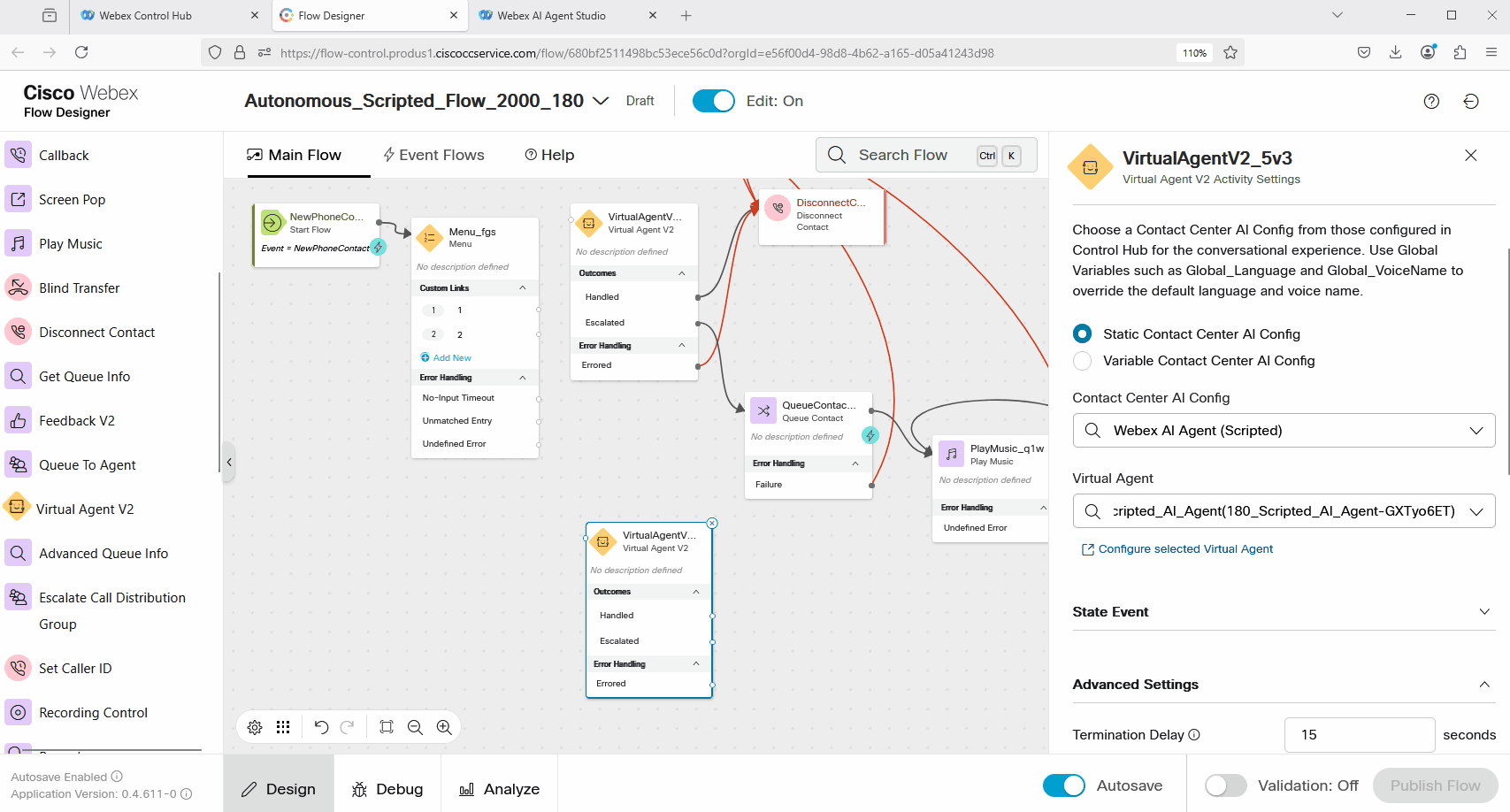Click the zoom in magnifier icon
The height and width of the screenshot is (812, 1510).
pyautogui.click(x=444, y=727)
